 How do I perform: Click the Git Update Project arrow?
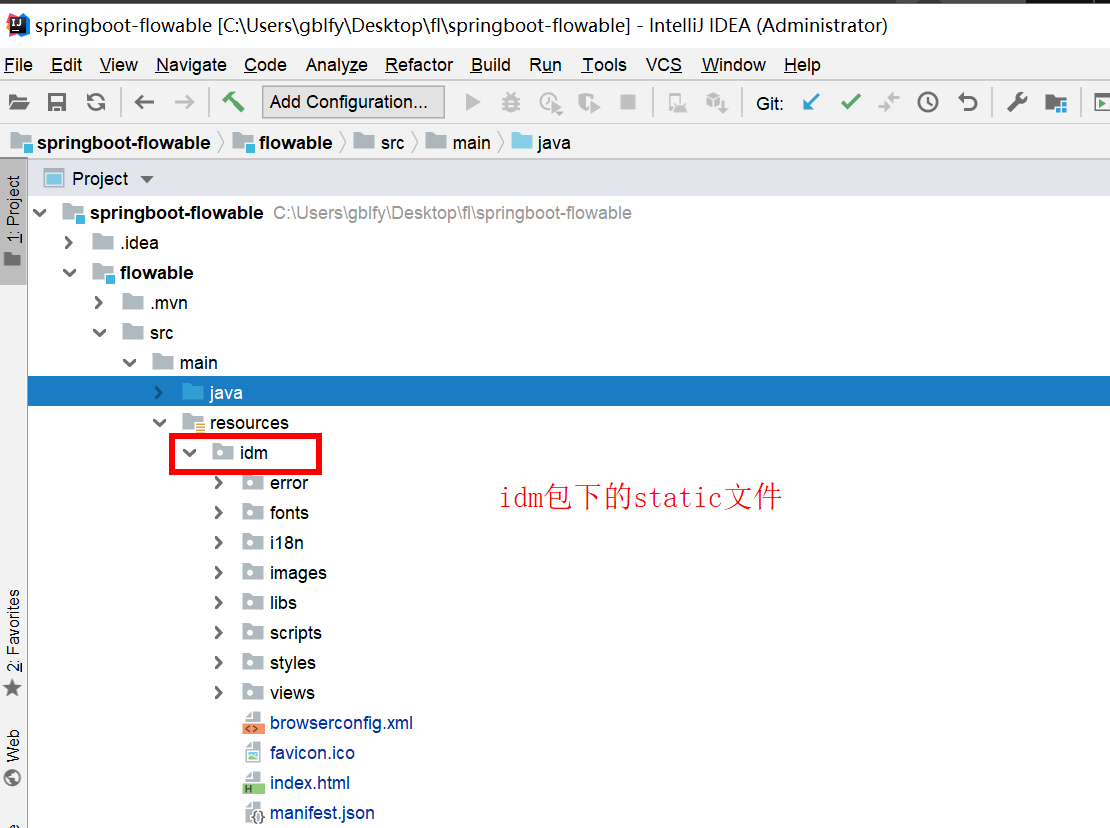pos(811,103)
